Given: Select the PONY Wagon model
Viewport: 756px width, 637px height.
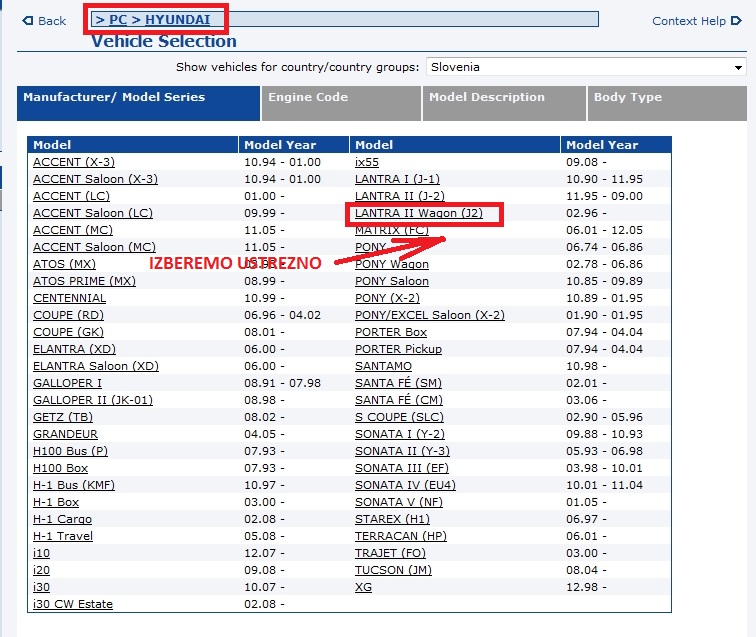Looking at the screenshot, I should (x=392, y=264).
